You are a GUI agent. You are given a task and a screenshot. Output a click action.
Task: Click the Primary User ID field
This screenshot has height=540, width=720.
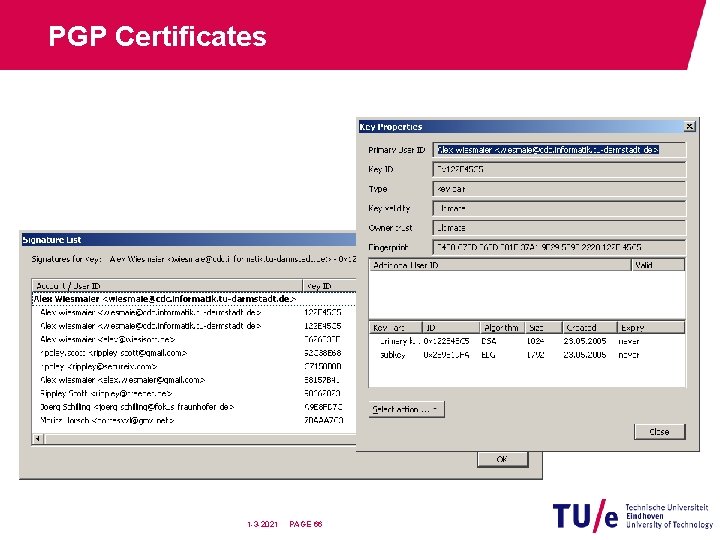pyautogui.click(x=559, y=150)
